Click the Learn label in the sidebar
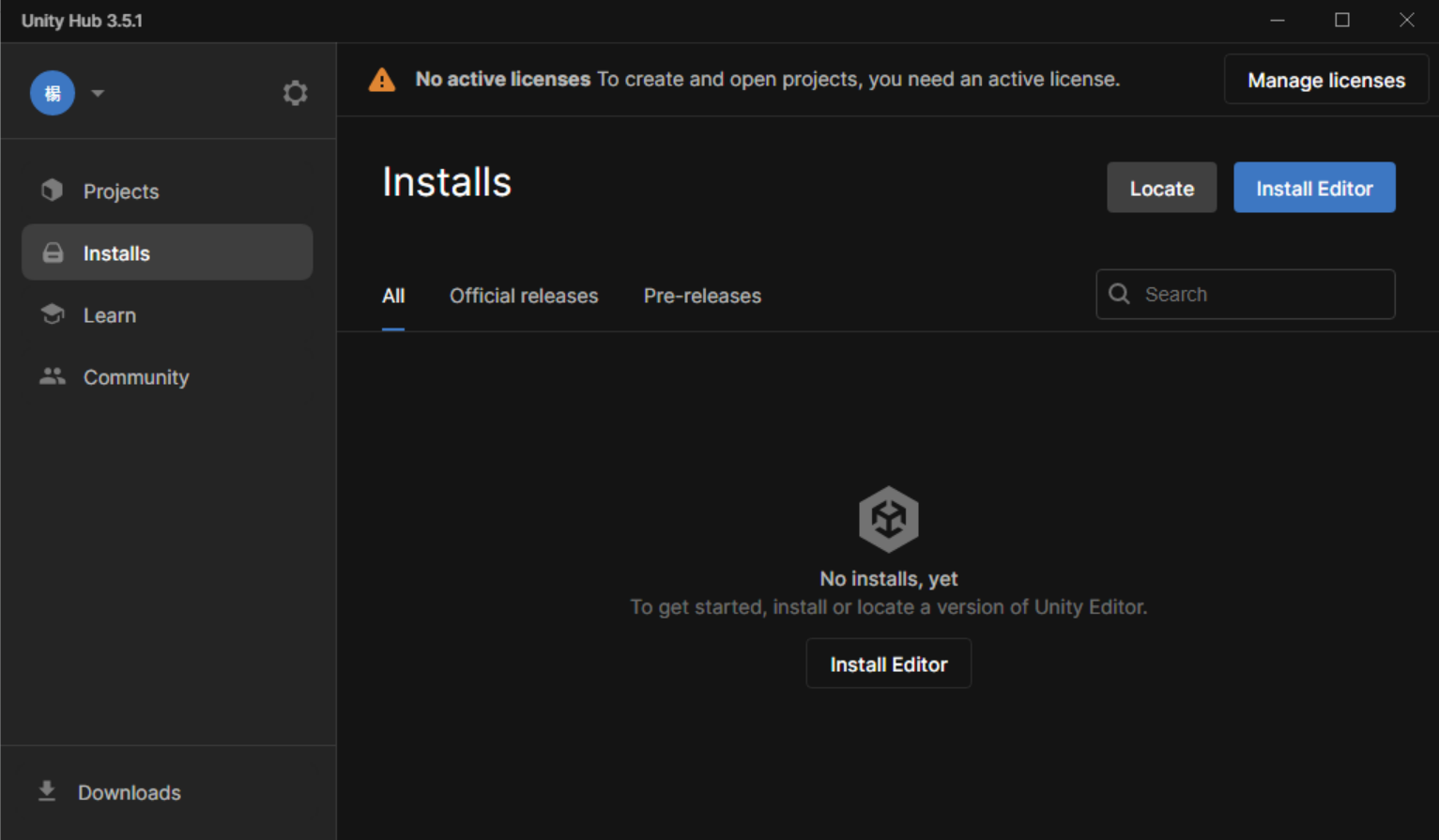 coord(110,315)
